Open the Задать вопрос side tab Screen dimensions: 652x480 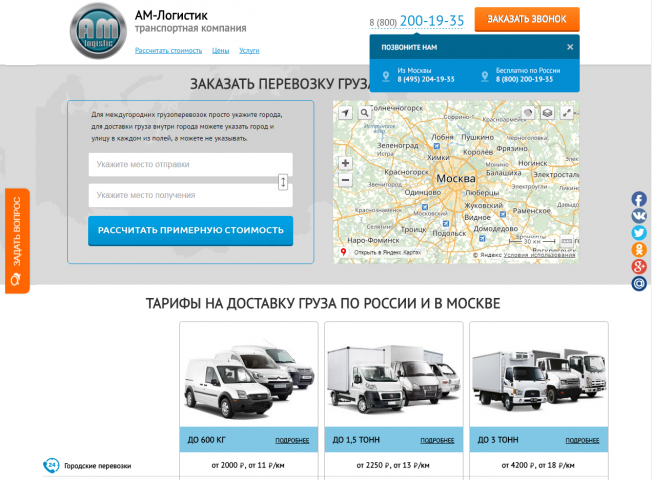17,241
